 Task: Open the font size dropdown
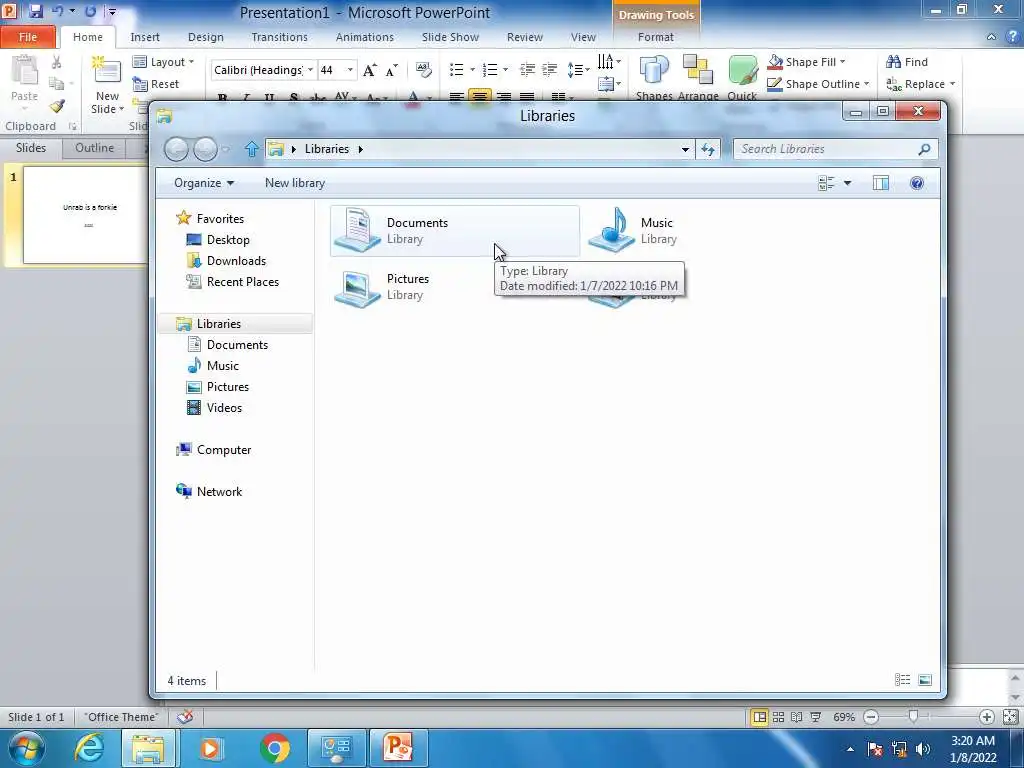click(350, 70)
